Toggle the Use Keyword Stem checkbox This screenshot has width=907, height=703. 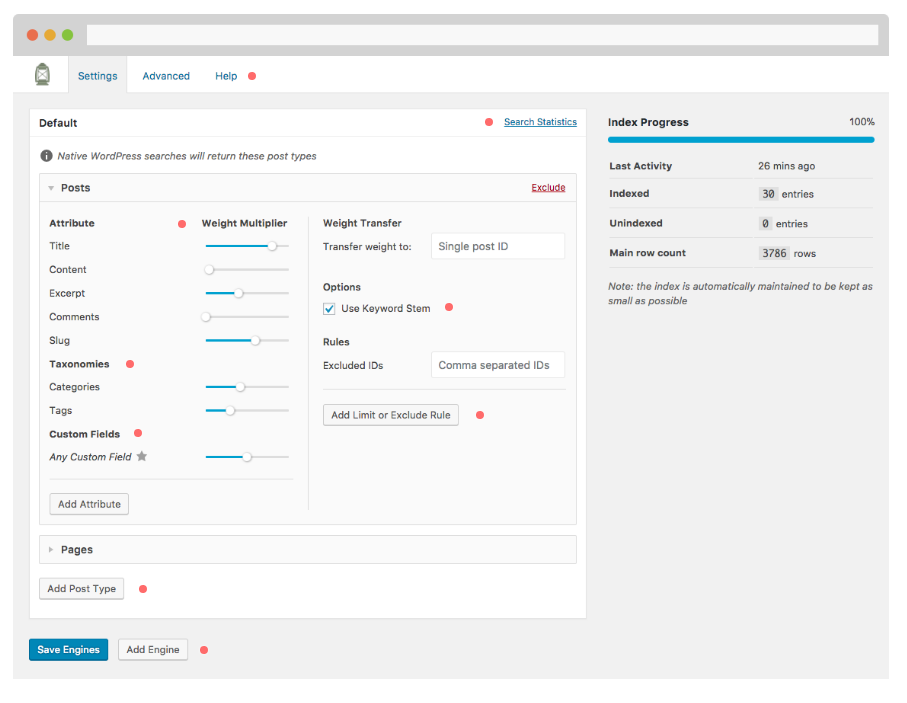(x=330, y=308)
